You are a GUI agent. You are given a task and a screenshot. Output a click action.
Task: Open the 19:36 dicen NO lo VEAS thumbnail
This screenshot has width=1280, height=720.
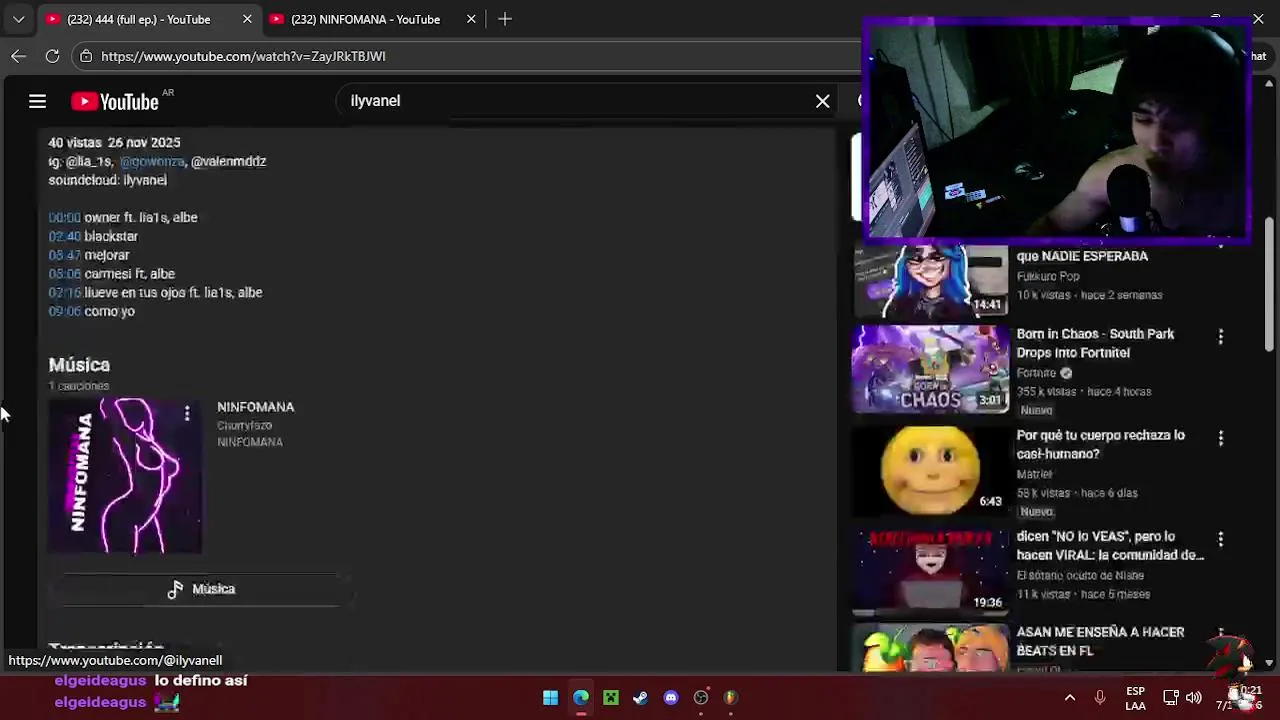930,570
